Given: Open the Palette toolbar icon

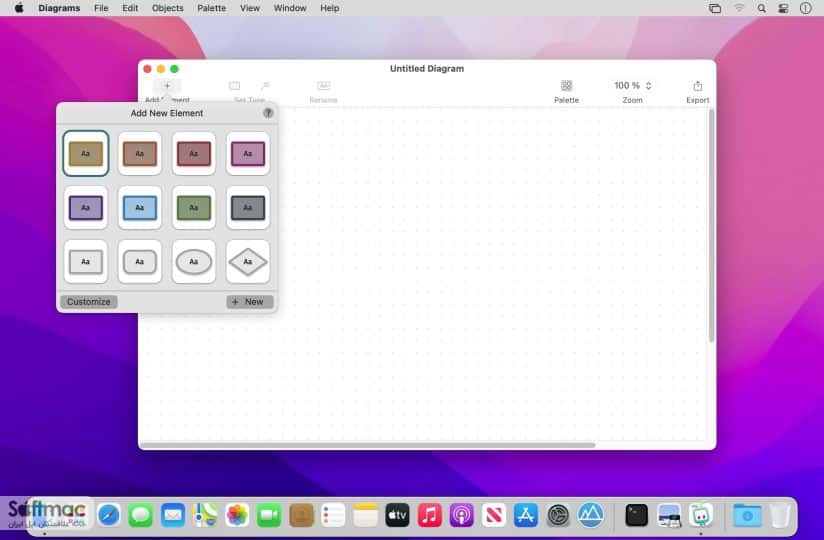Looking at the screenshot, I should click(x=566, y=86).
